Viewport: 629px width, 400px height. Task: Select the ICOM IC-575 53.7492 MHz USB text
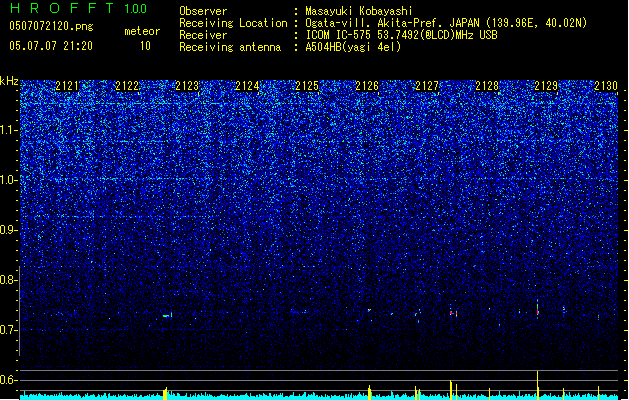click(x=402, y=35)
